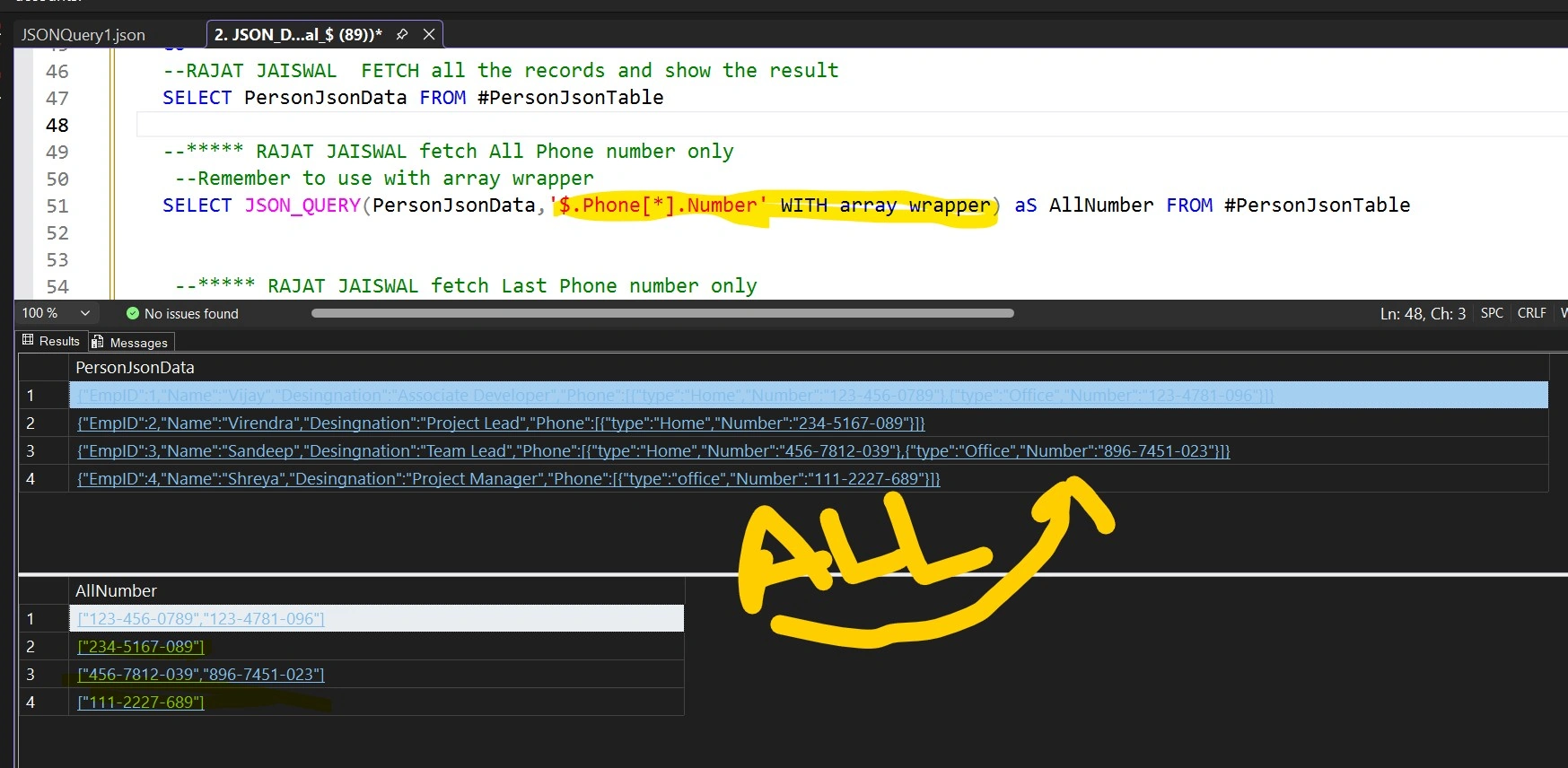The width and height of the screenshot is (1568, 768).
Task: Open the Vijay EmpID 1 JSON link
Action: pos(675,396)
